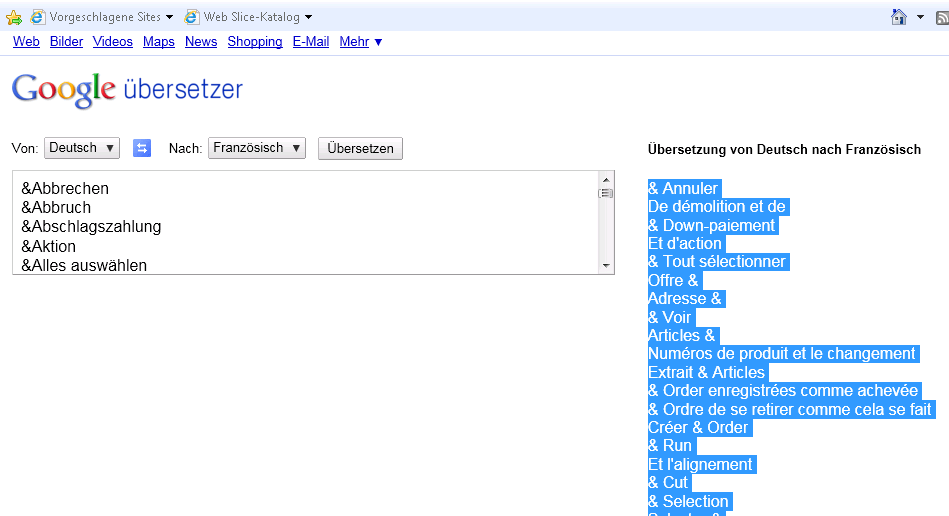This screenshot has width=949, height=516.
Task: Open the Bilder link
Action: point(66,42)
